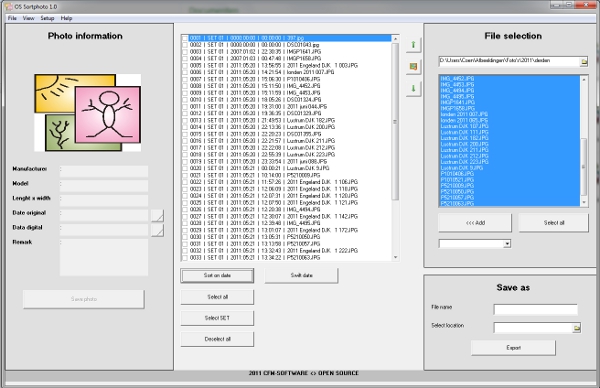
Task: Tick the checkbox for row 0013
Action: [185, 120]
